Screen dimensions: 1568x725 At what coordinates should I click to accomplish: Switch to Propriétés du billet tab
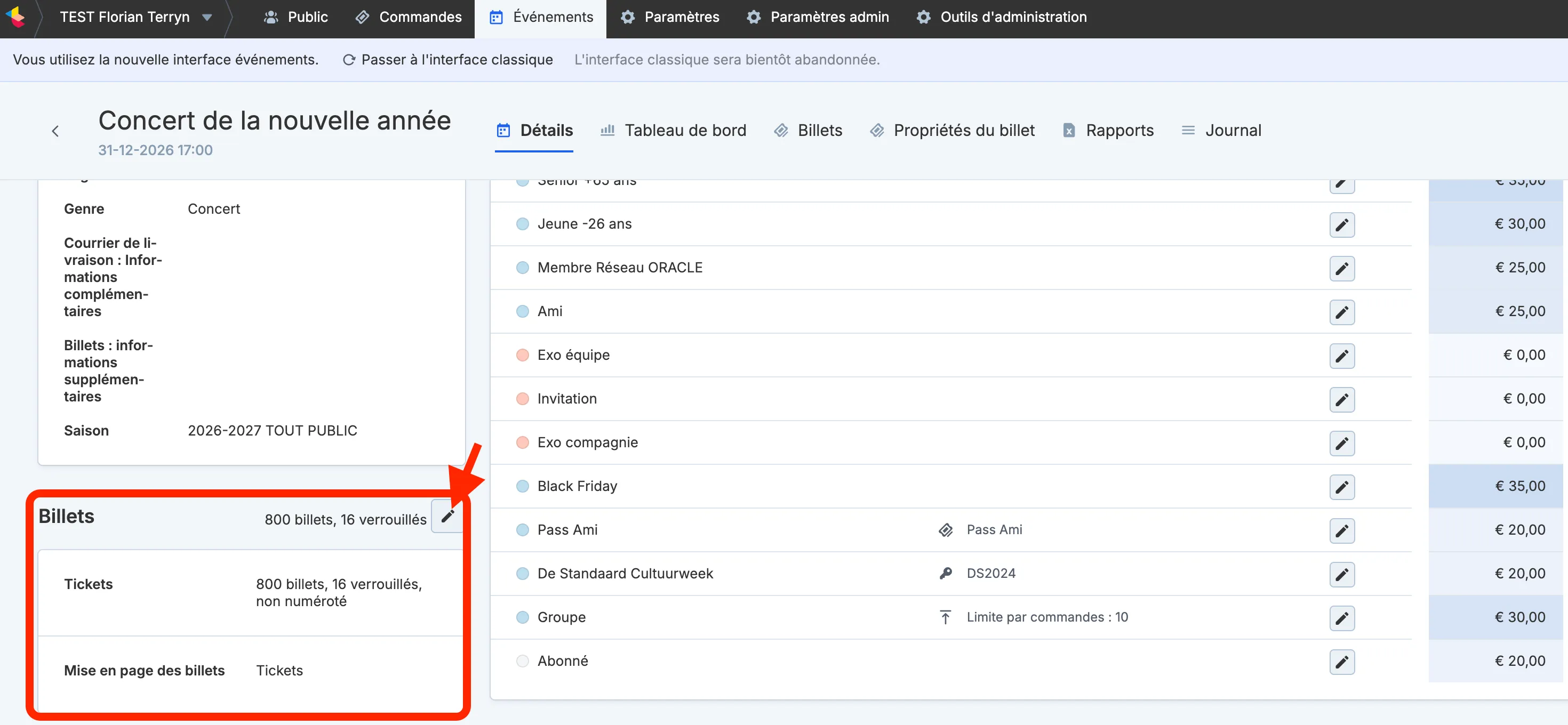[952, 131]
